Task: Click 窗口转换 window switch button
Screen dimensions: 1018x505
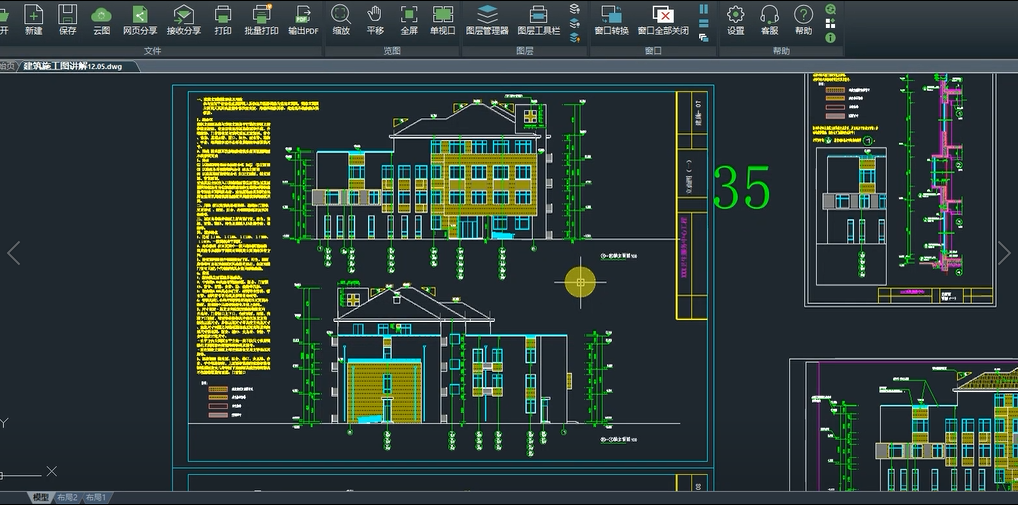Action: [611, 18]
